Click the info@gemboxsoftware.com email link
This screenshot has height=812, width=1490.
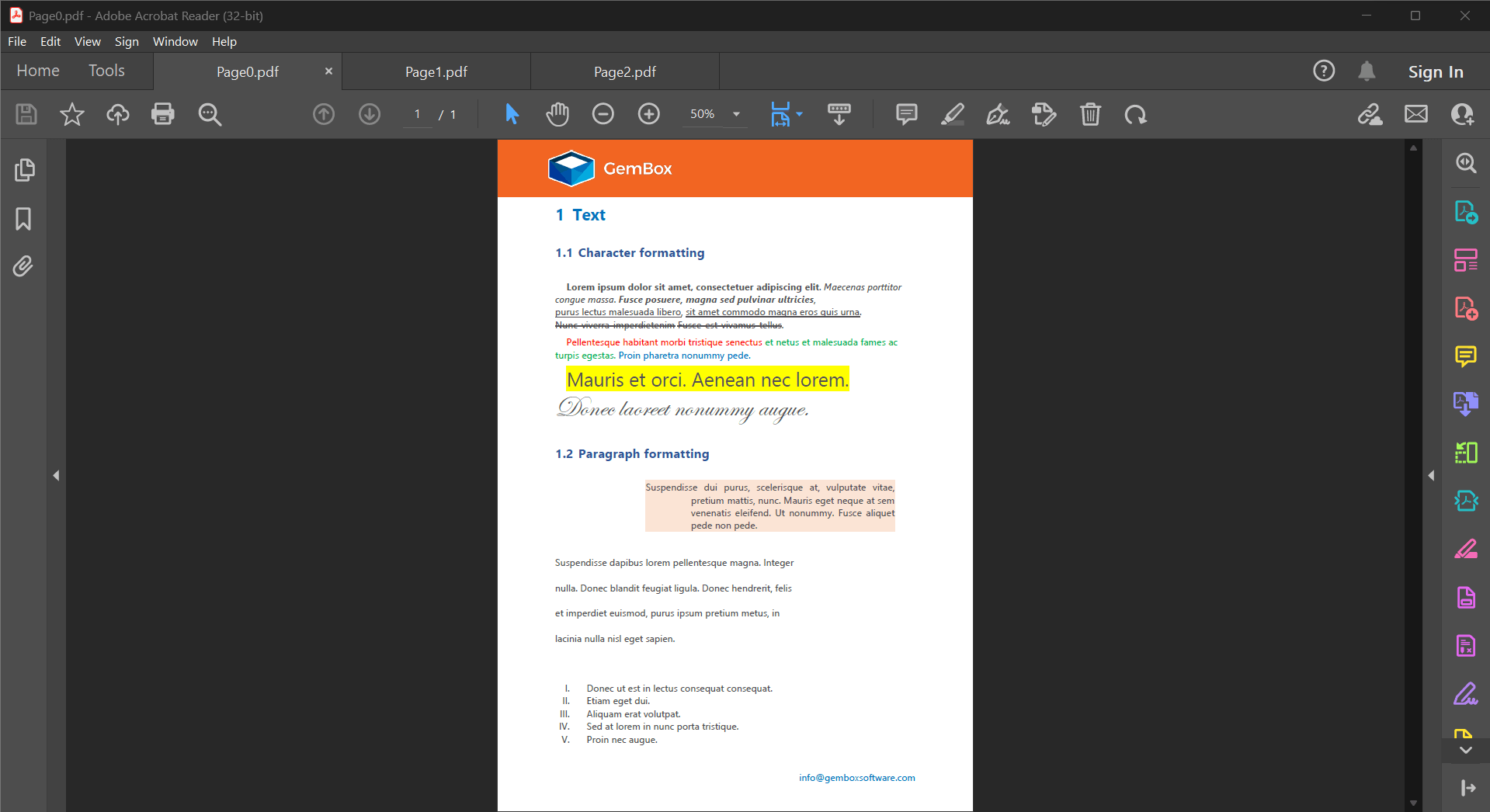pyautogui.click(x=856, y=777)
